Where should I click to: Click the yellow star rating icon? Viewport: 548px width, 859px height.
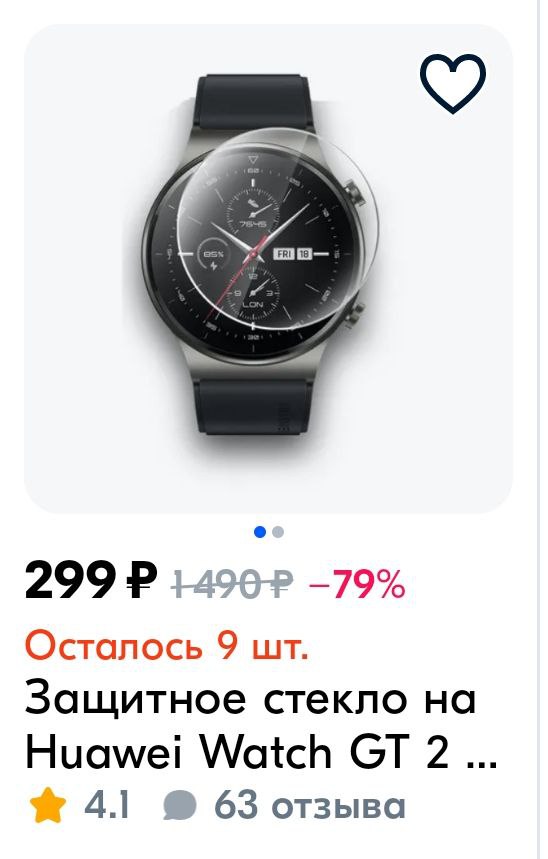48,805
